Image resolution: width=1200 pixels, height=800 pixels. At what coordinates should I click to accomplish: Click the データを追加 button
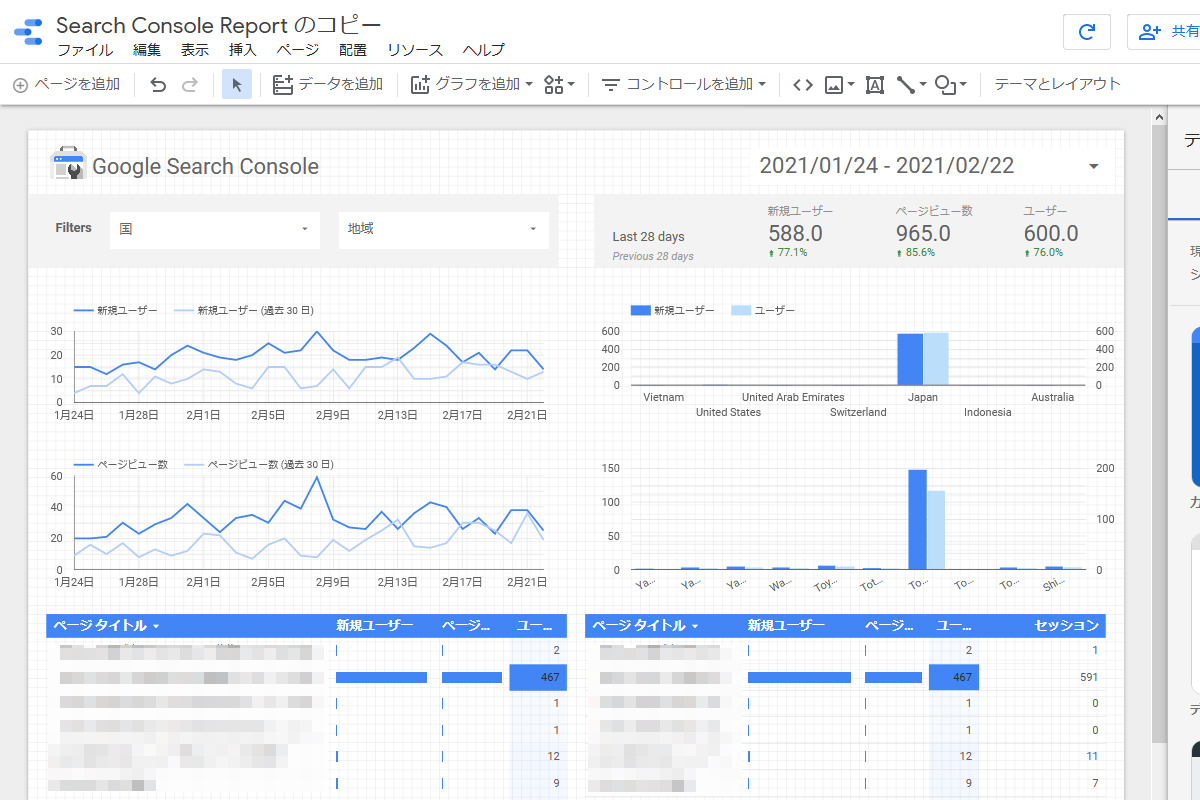click(x=328, y=85)
